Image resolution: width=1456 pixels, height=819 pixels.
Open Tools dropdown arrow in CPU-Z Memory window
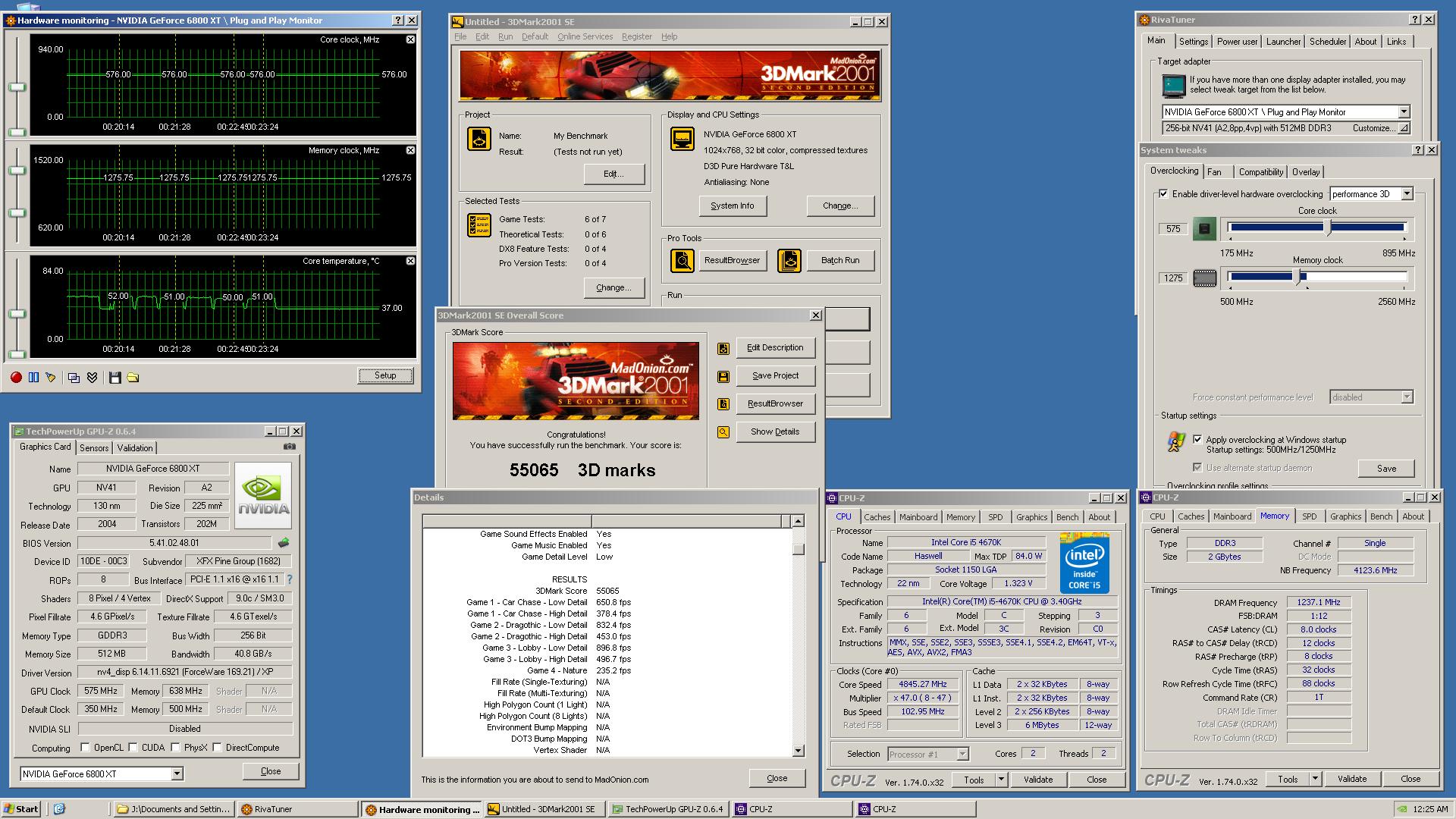tap(1315, 779)
